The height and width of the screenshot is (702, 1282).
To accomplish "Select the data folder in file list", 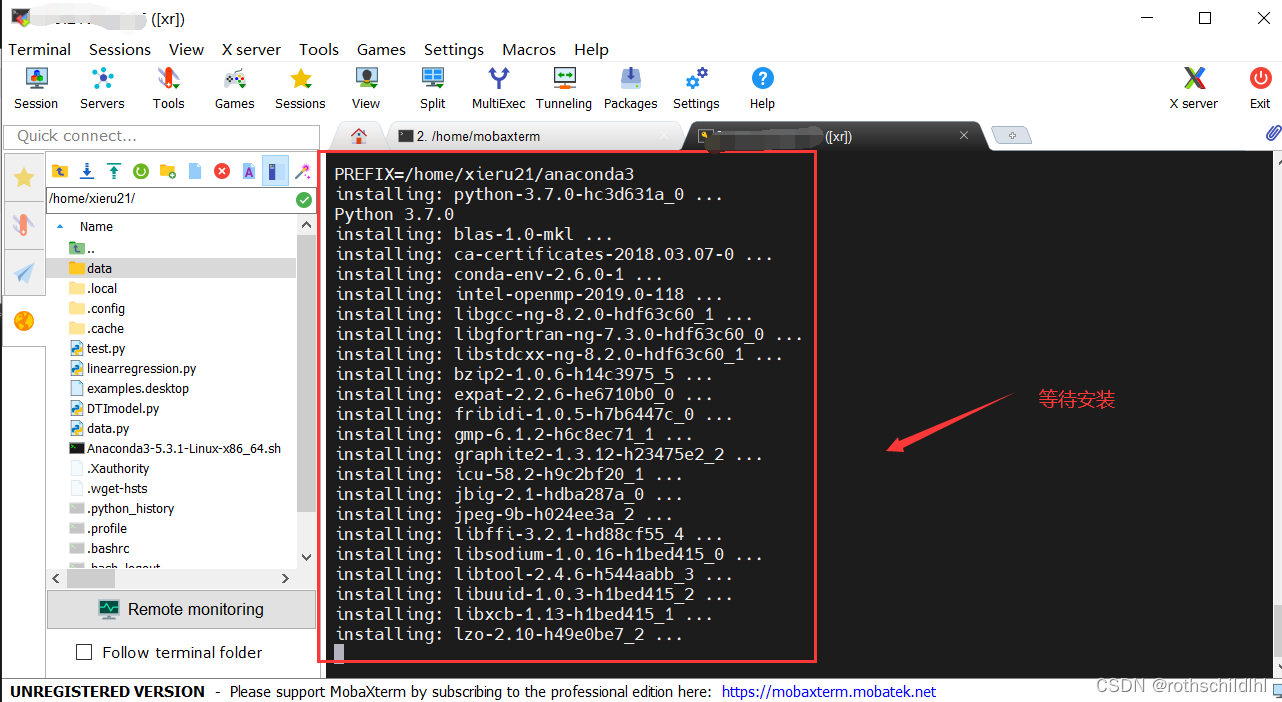I will (99, 268).
